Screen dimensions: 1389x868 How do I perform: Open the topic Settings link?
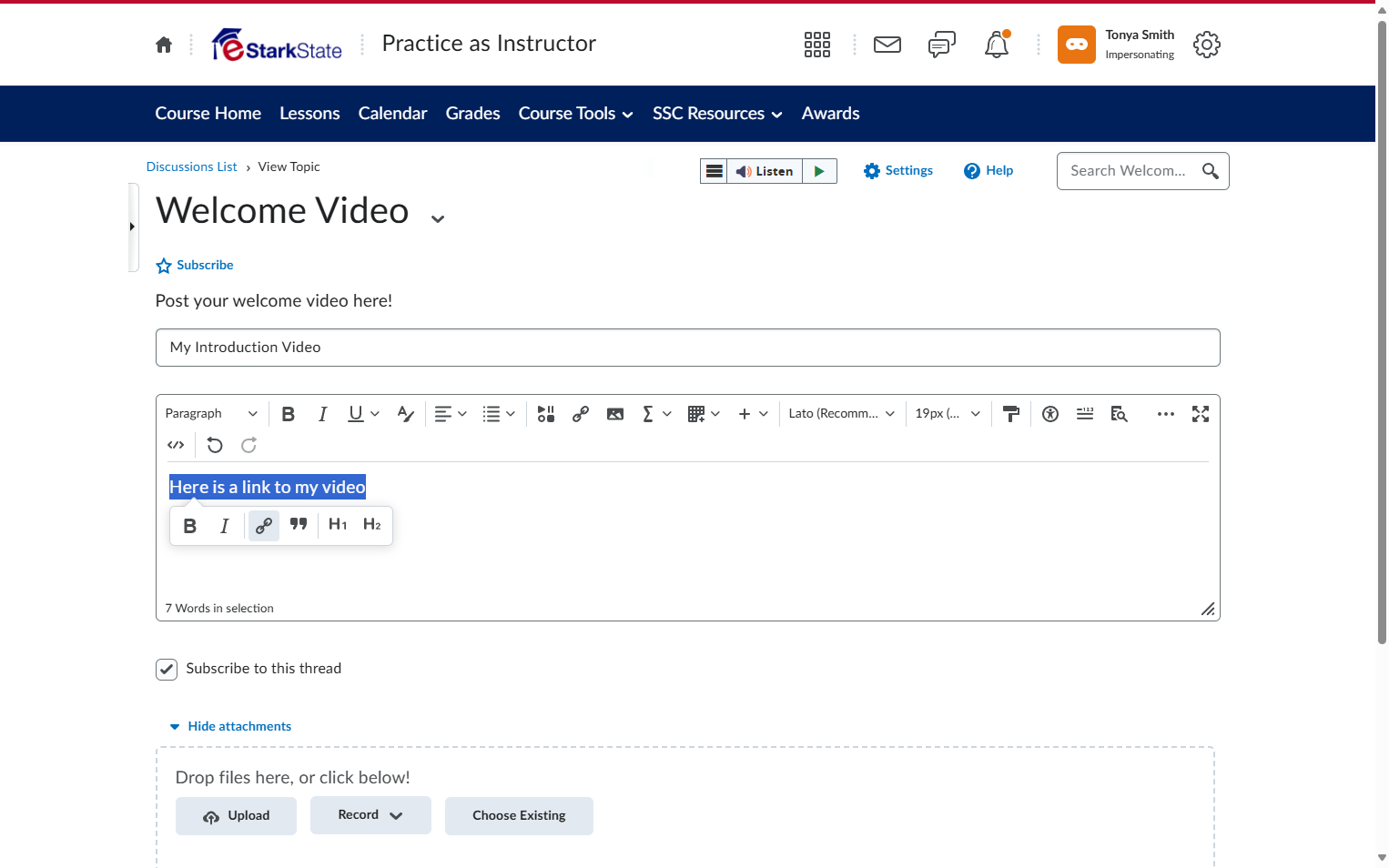tap(898, 171)
